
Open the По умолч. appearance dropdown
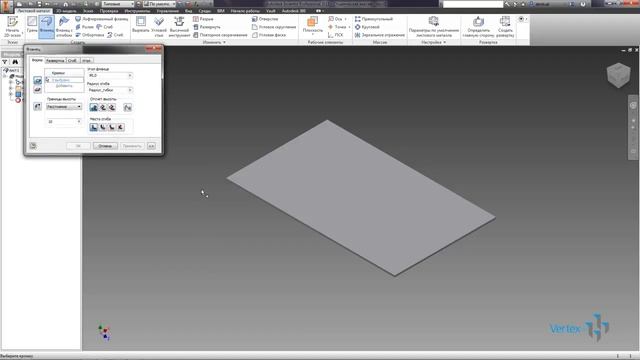160,4
